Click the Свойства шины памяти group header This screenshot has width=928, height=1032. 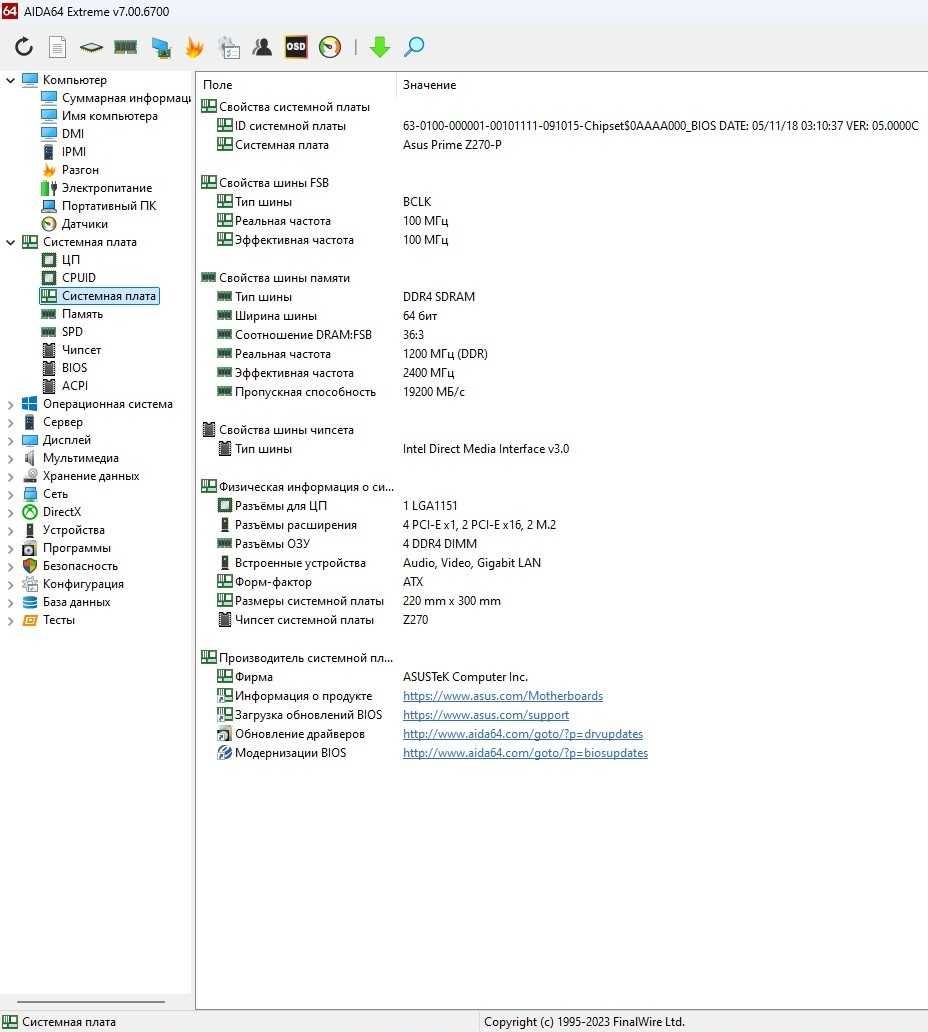(x=276, y=278)
